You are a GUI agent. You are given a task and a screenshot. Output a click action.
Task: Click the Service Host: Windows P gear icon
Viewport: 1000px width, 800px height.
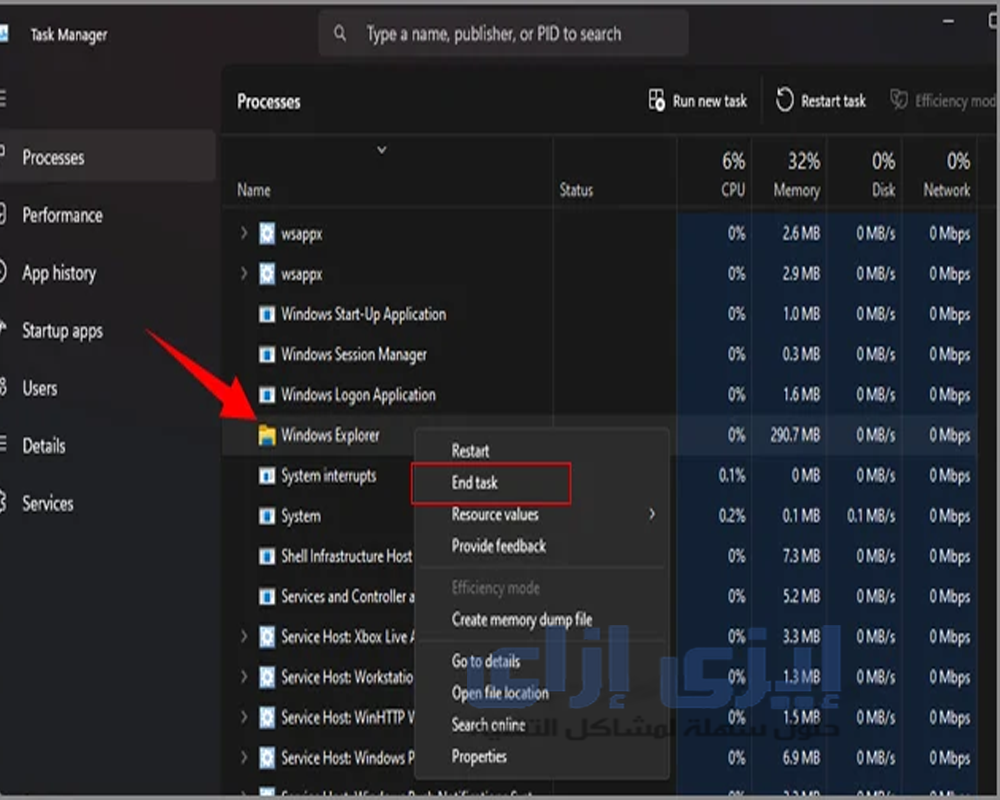tap(267, 758)
